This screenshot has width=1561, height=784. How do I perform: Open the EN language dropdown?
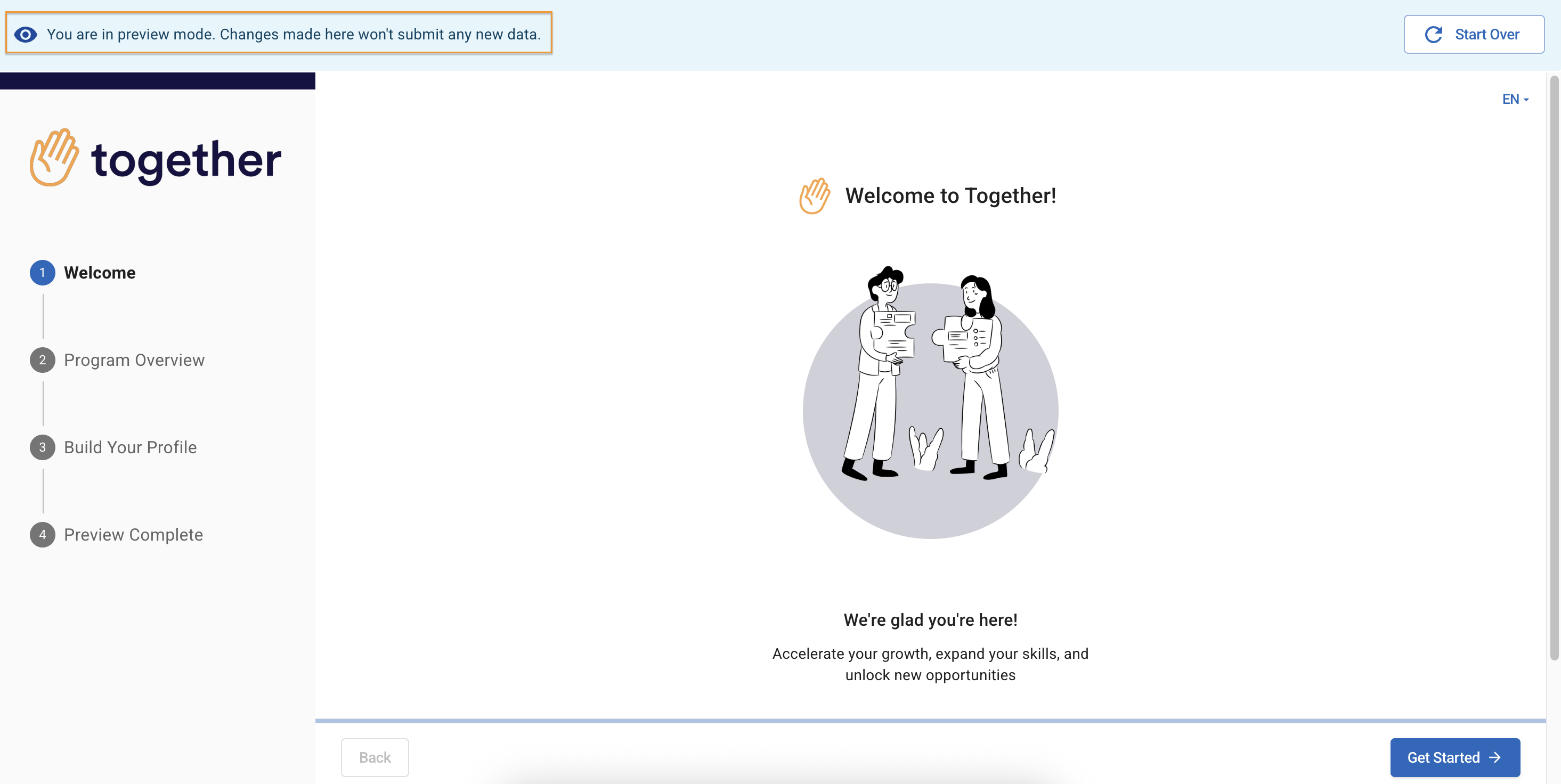coord(1511,100)
